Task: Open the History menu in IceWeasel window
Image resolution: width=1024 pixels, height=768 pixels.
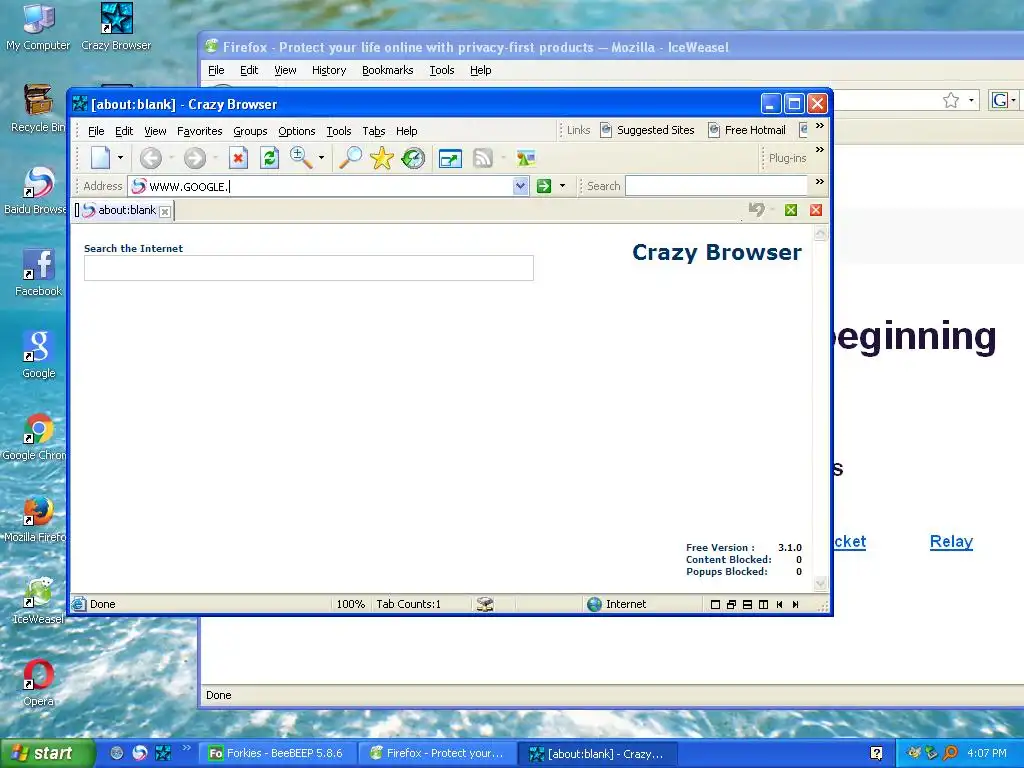Action: (x=328, y=70)
